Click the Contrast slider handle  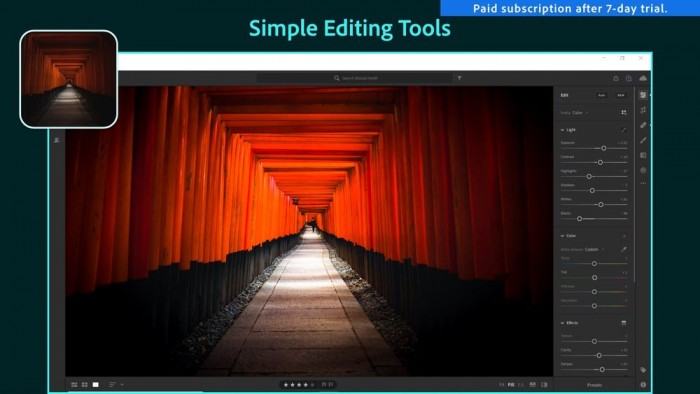600,162
